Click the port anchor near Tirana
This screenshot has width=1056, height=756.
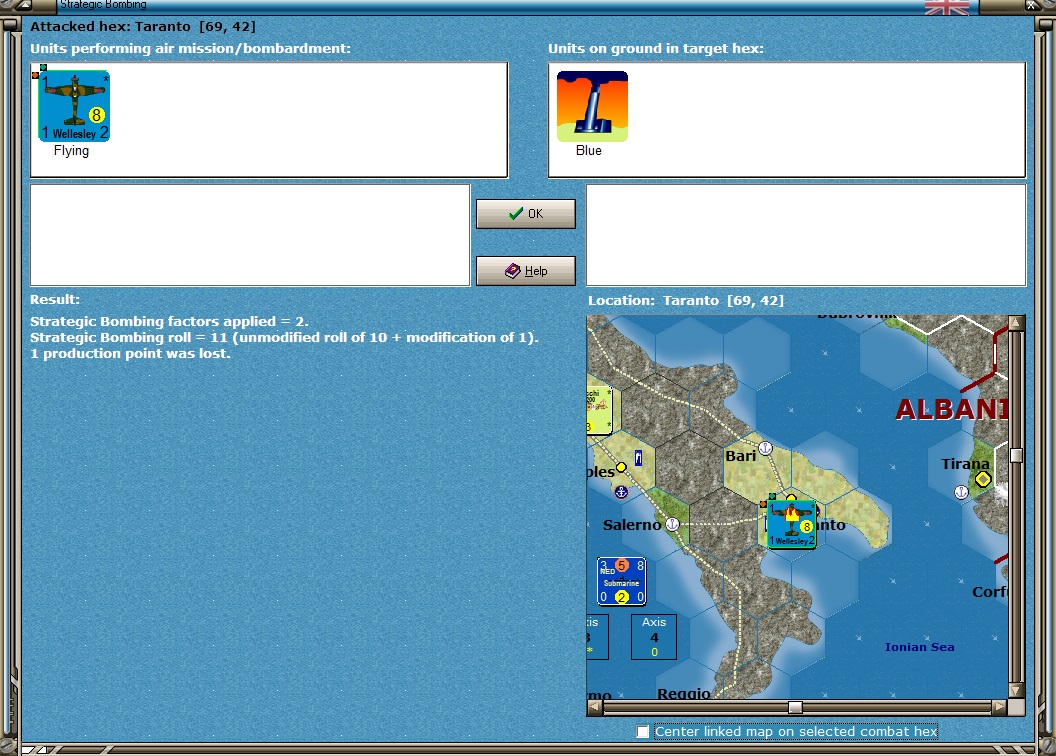click(961, 492)
